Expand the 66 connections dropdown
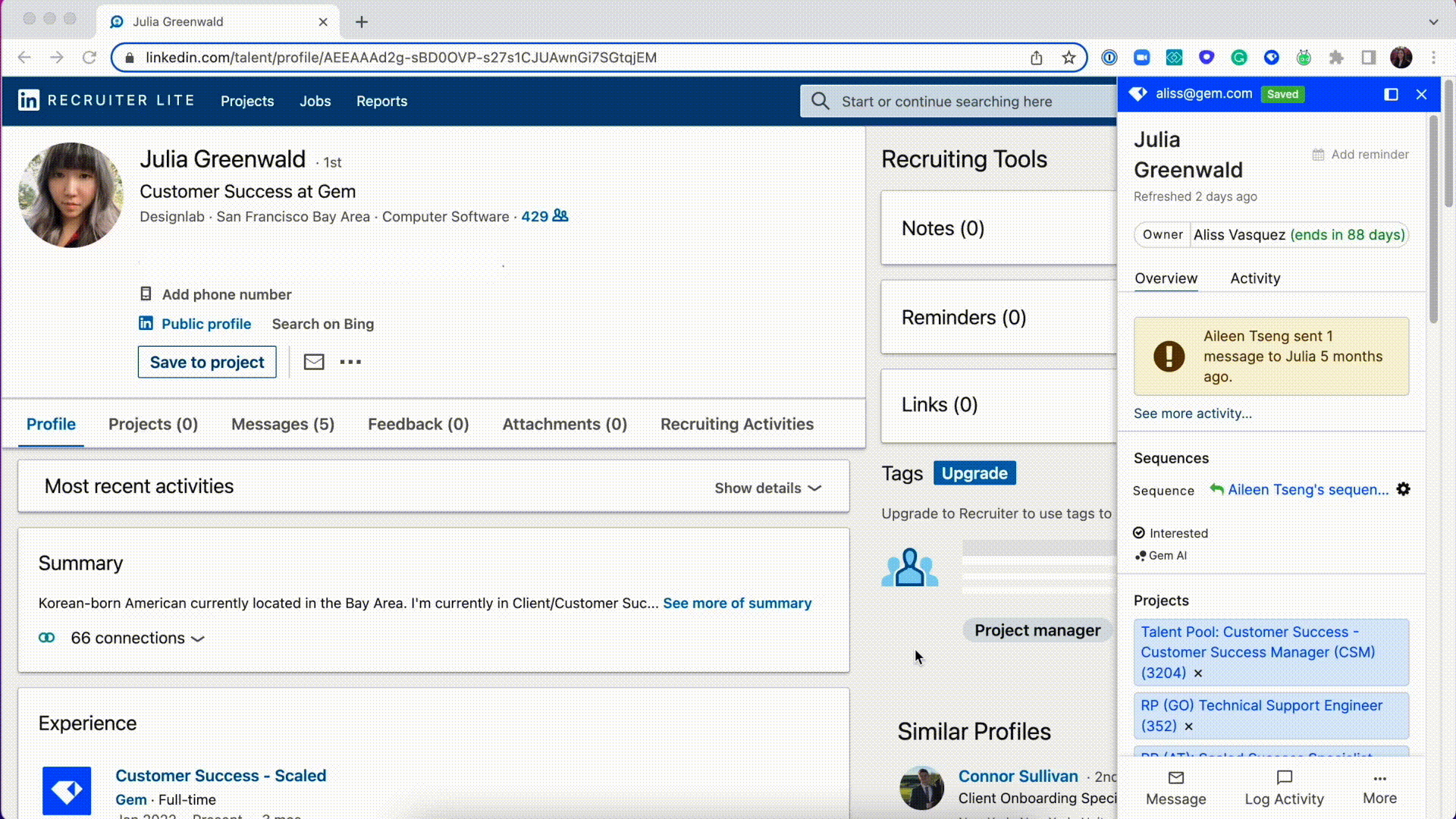The width and height of the screenshot is (1456, 819). coord(136,639)
